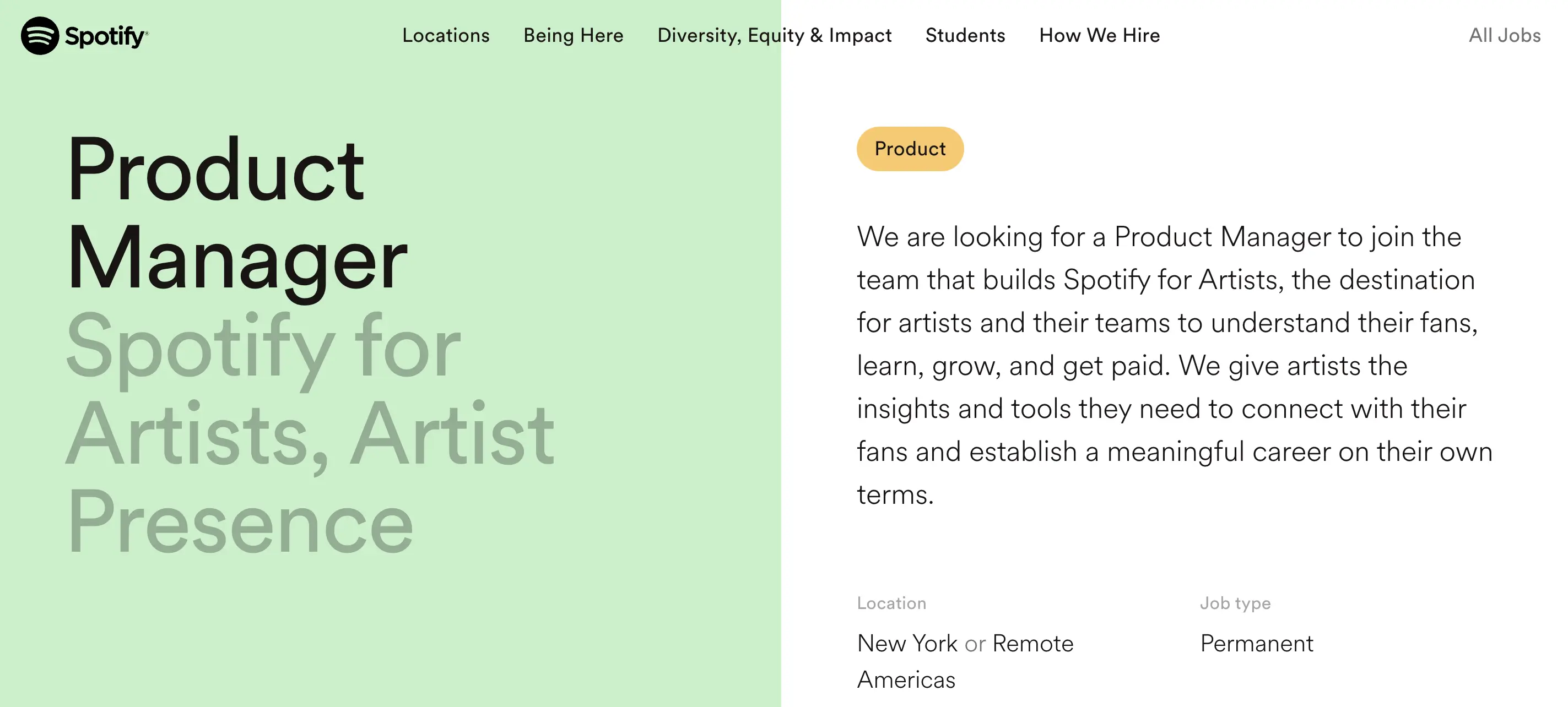Viewport: 1568px width, 707px height.
Task: Open Diversity, Equity & Impact page
Action: tap(774, 35)
